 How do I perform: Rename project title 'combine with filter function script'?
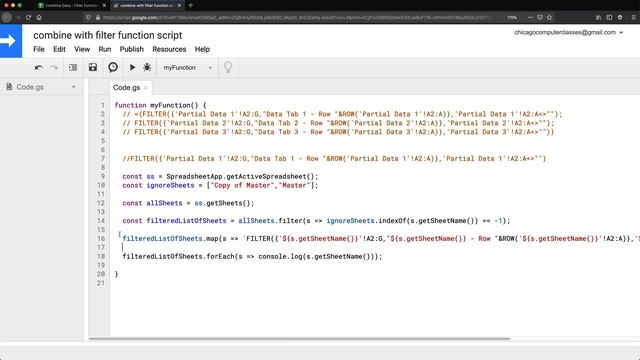tap(108, 36)
